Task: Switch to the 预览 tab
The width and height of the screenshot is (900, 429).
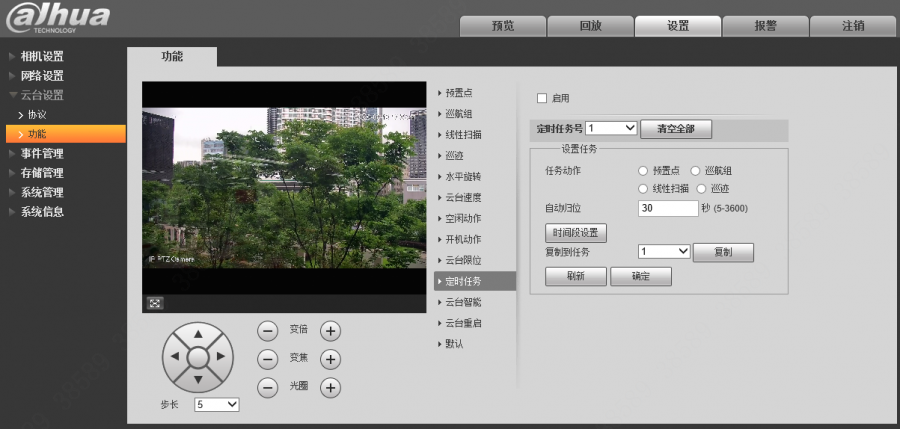Action: [503, 26]
